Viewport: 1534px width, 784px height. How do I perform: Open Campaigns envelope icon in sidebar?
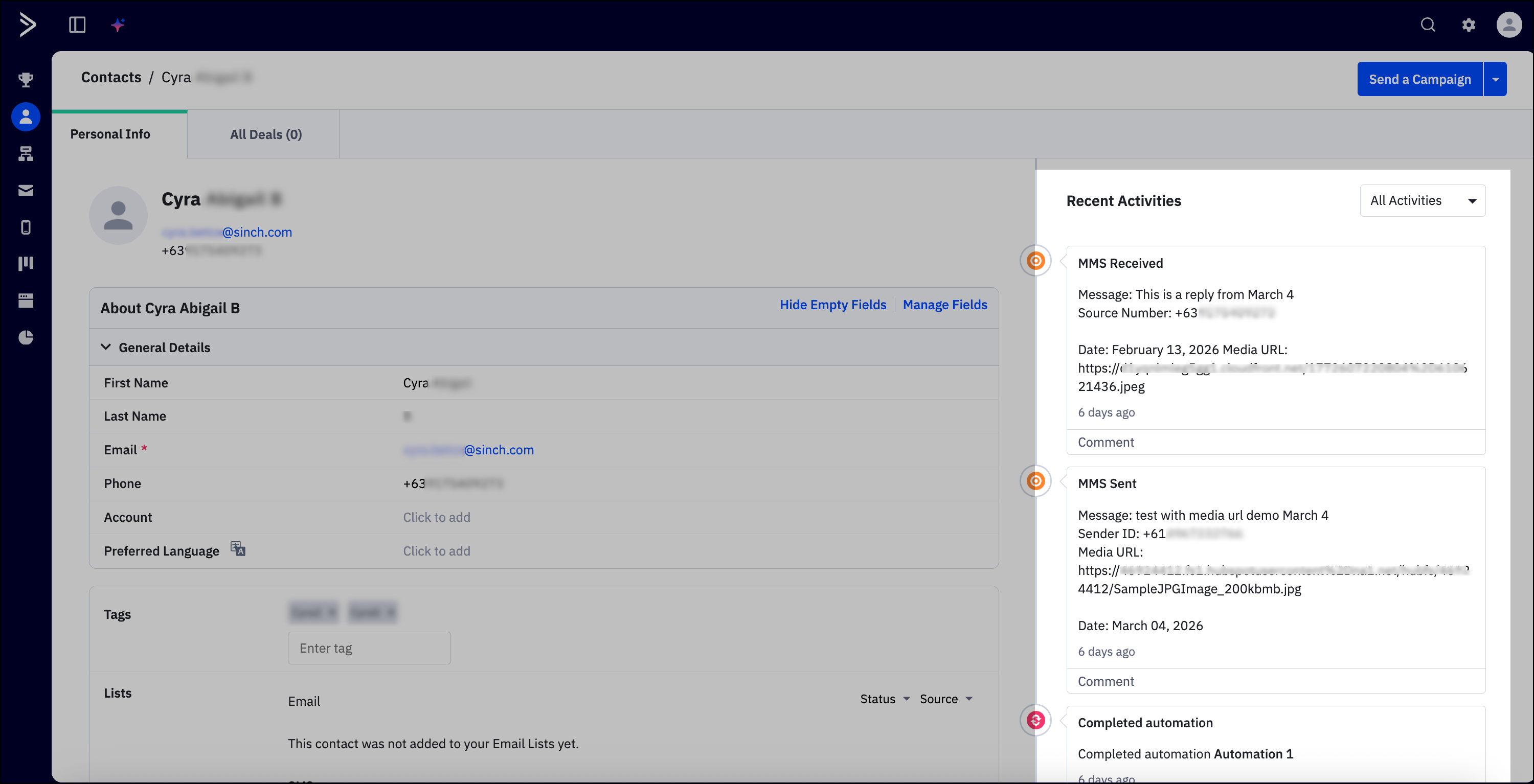point(26,191)
